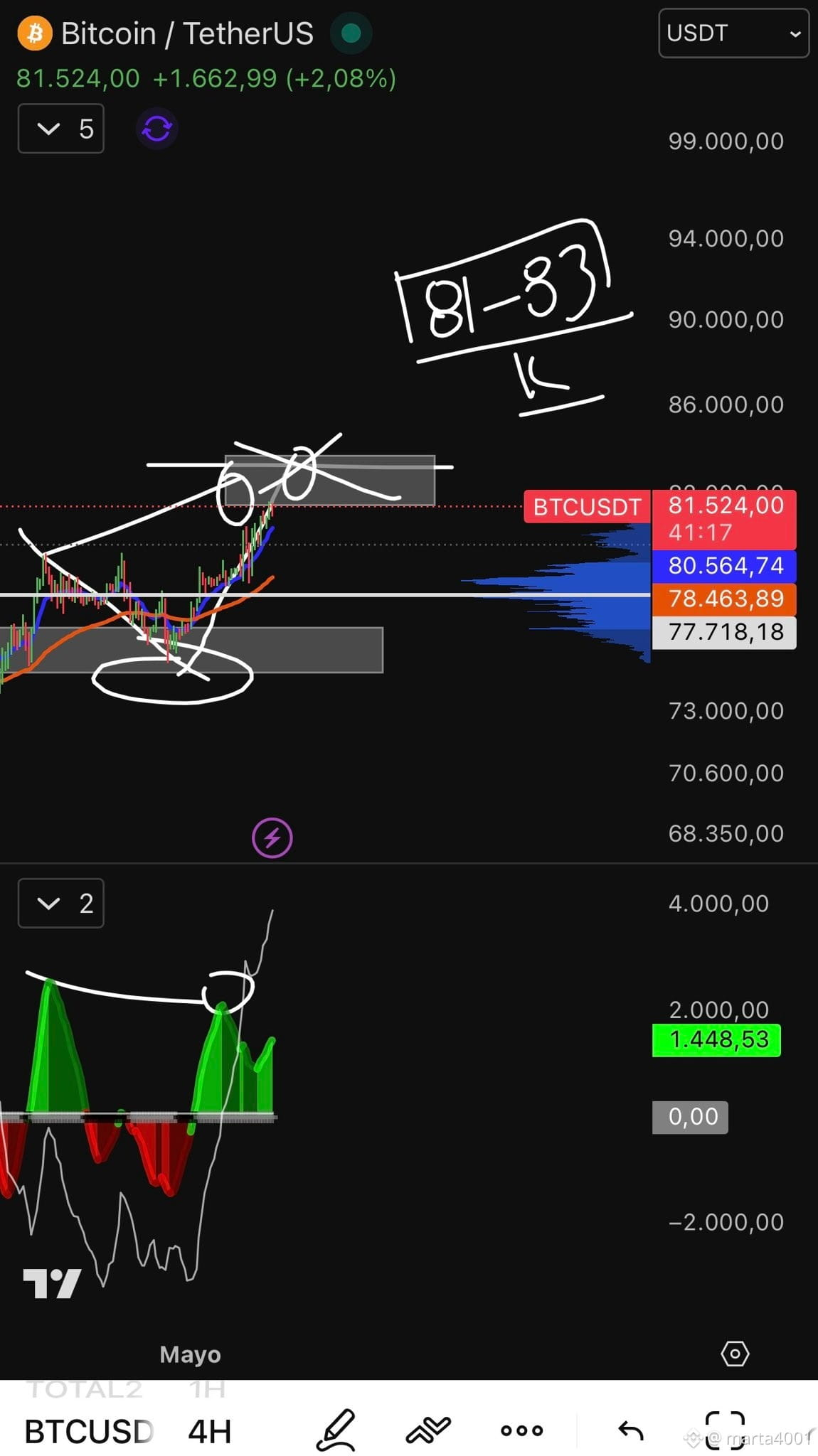The image size is (818, 1456).
Task: Tap the purple lightning bolt event icon
Action: [x=272, y=838]
